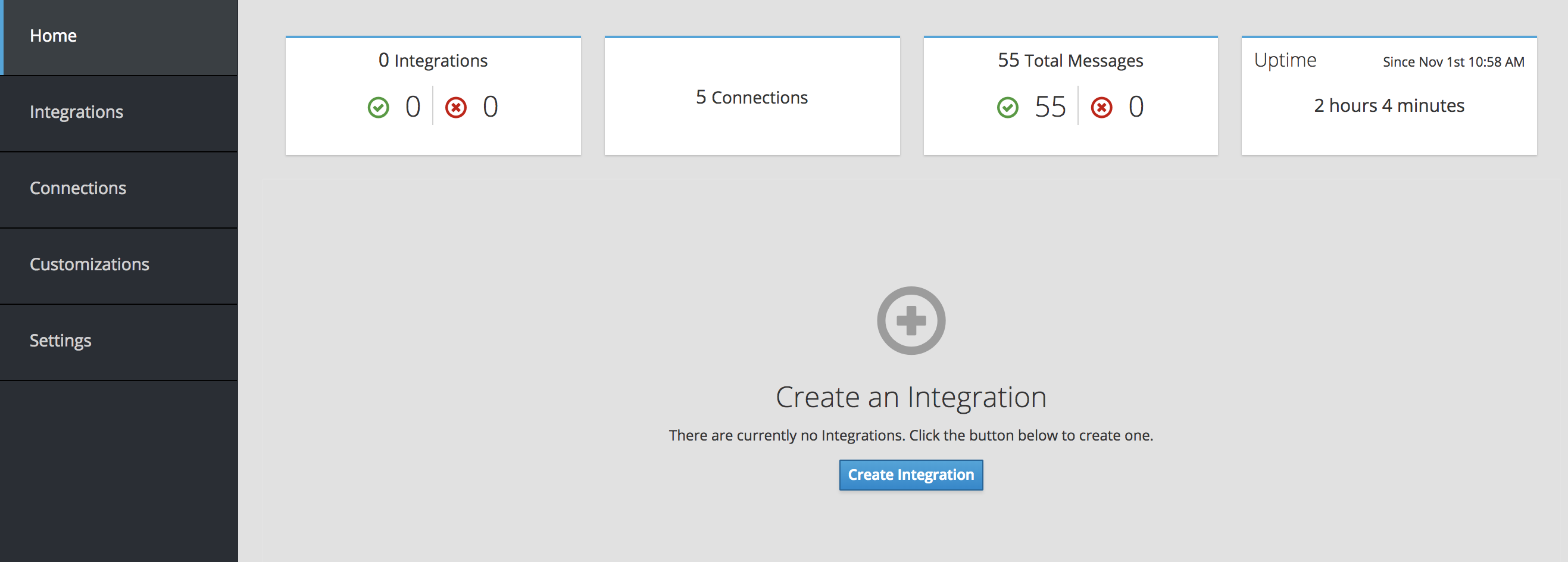Click the Home navigation item
1568x562 pixels.
tap(53, 35)
